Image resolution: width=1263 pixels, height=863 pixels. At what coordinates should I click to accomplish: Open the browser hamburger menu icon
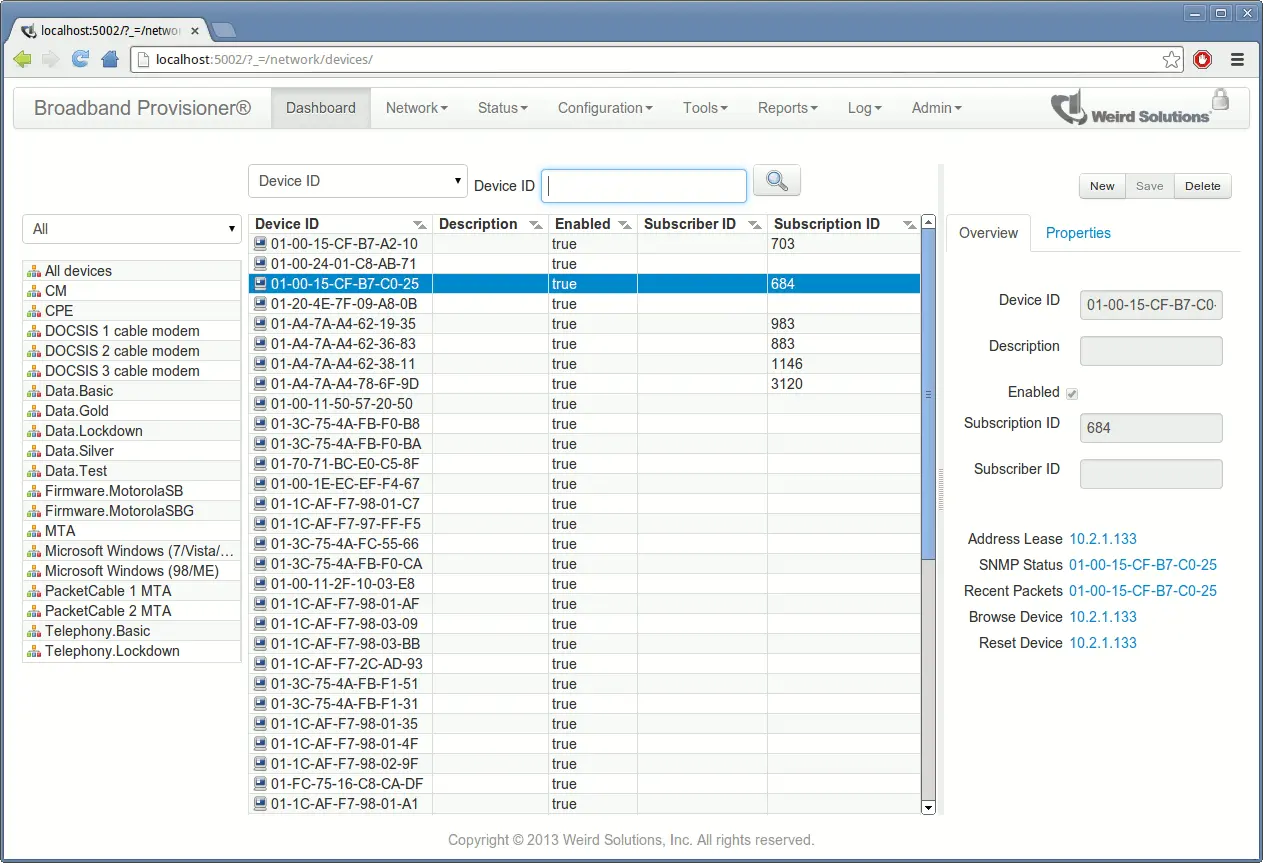click(x=1238, y=59)
